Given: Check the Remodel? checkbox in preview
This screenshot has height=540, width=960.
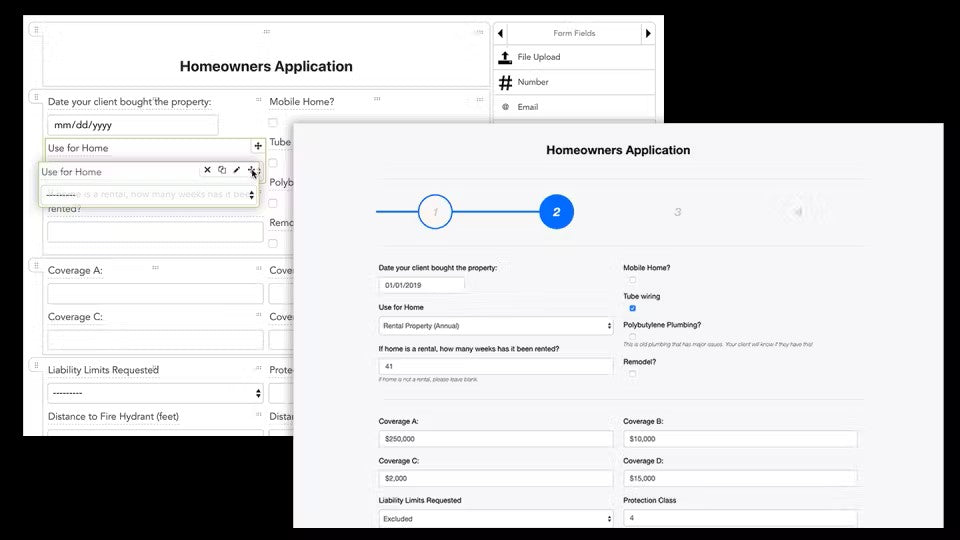Looking at the screenshot, I should click(632, 373).
